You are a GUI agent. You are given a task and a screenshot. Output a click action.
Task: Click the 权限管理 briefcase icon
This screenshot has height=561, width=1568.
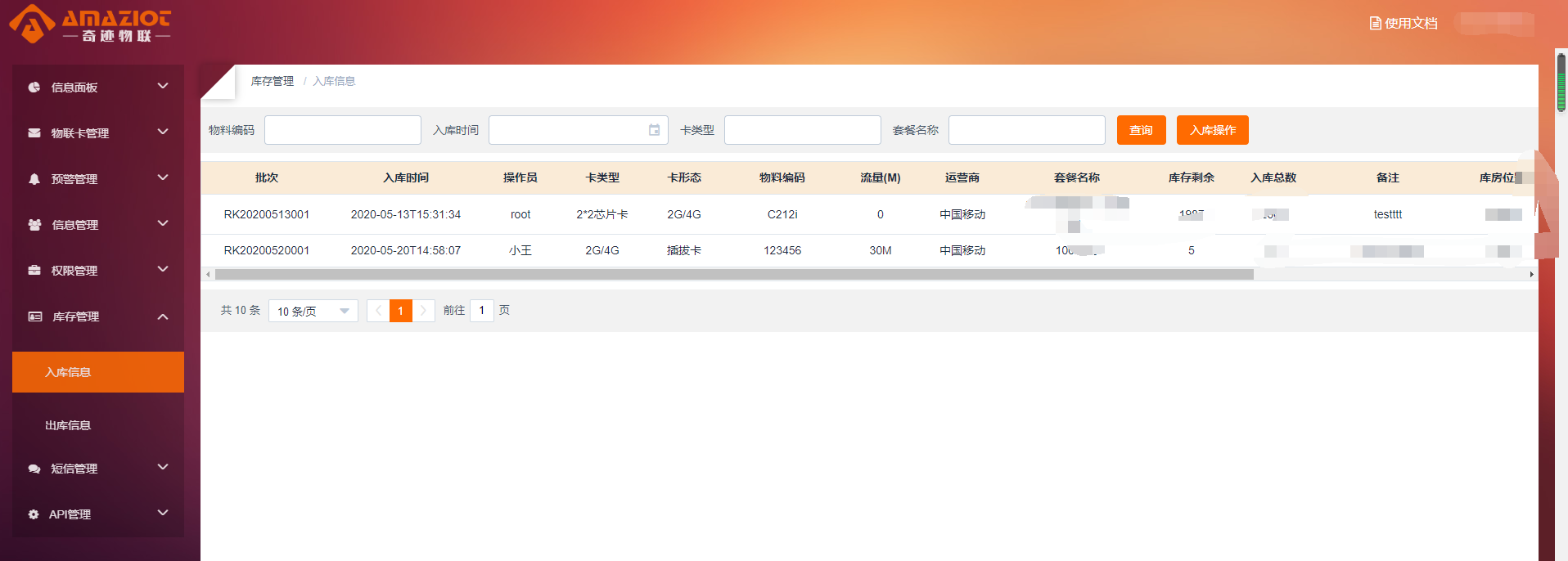tap(34, 270)
